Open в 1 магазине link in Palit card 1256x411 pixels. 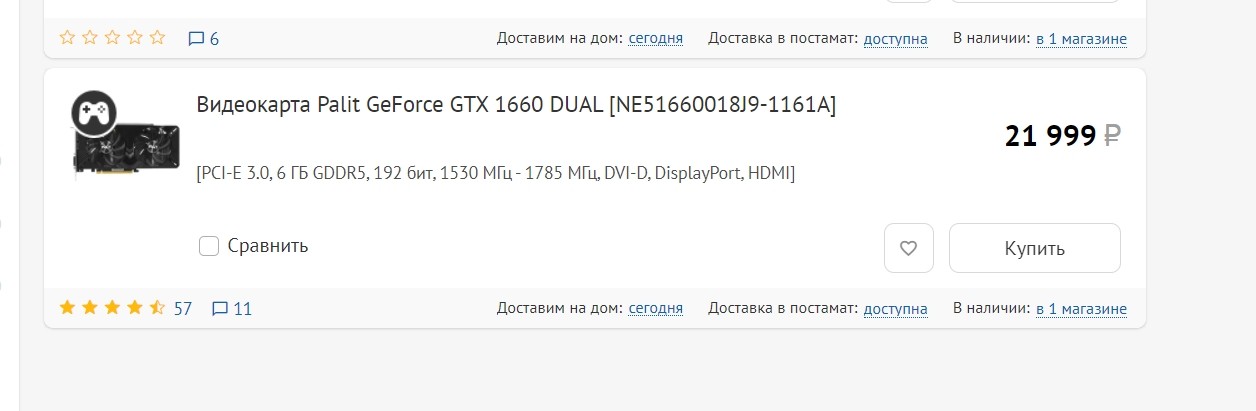pyautogui.click(x=1081, y=308)
